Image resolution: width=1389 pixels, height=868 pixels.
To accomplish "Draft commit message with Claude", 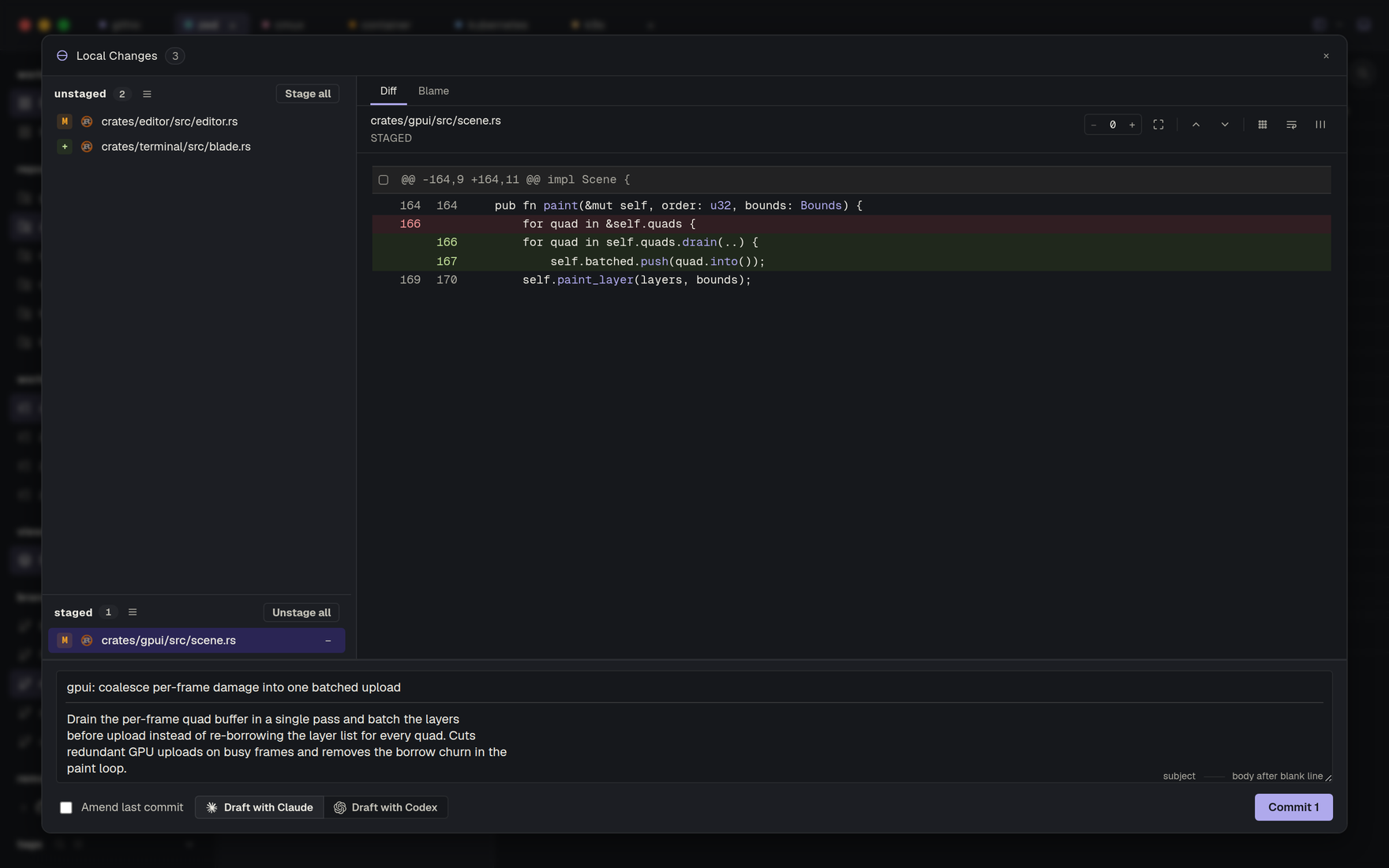I will [260, 807].
